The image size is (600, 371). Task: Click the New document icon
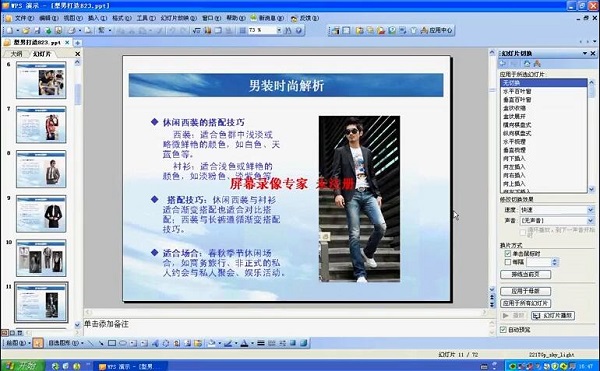10,30
